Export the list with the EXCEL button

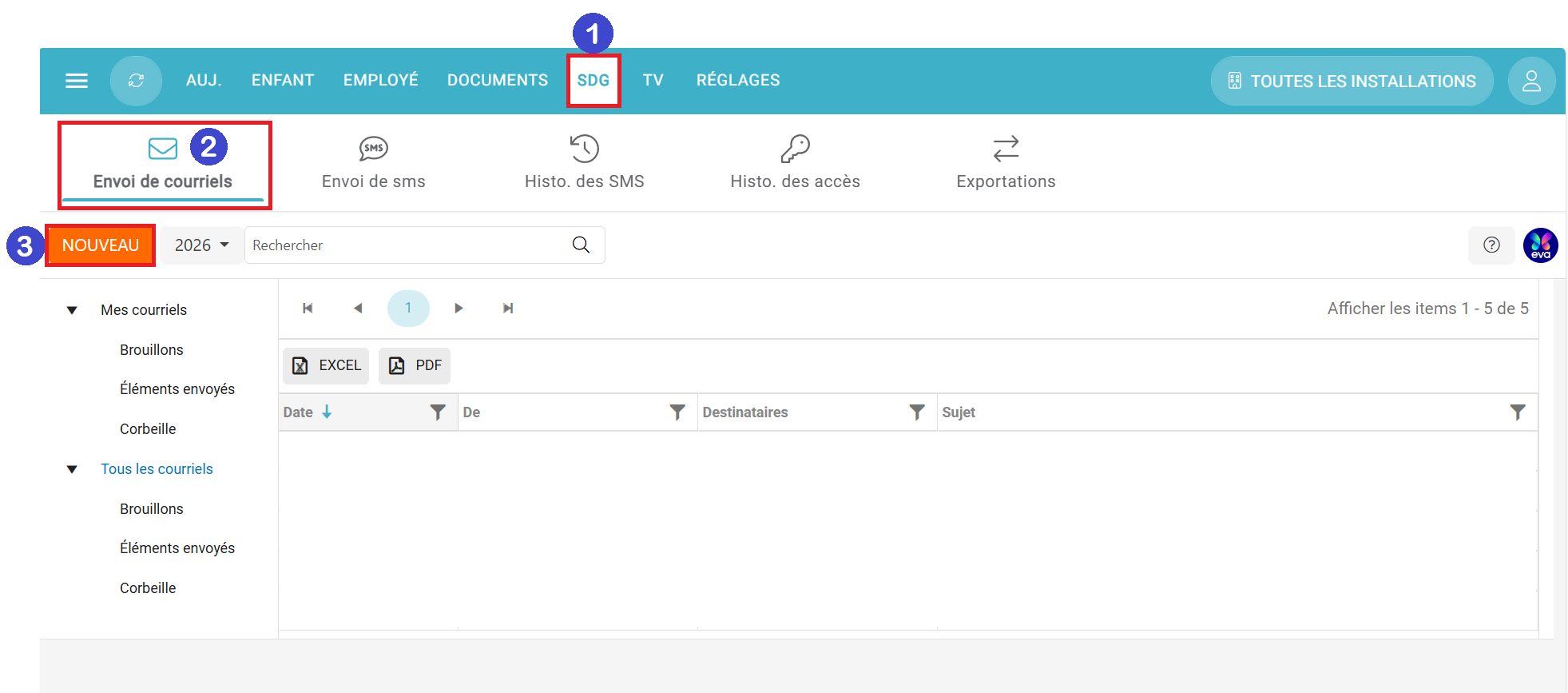click(x=326, y=365)
